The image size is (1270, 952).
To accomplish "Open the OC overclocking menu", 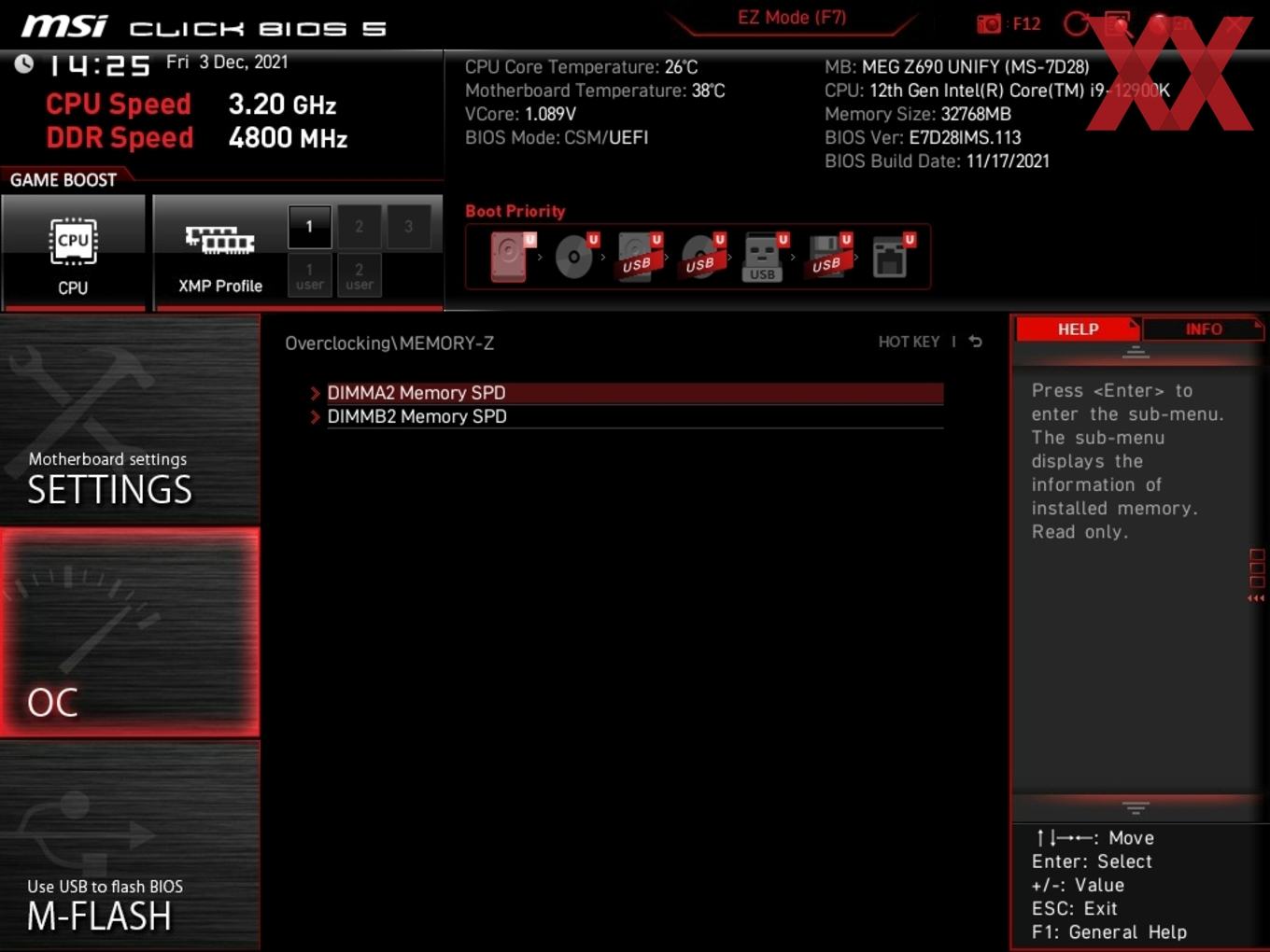I will click(x=130, y=632).
